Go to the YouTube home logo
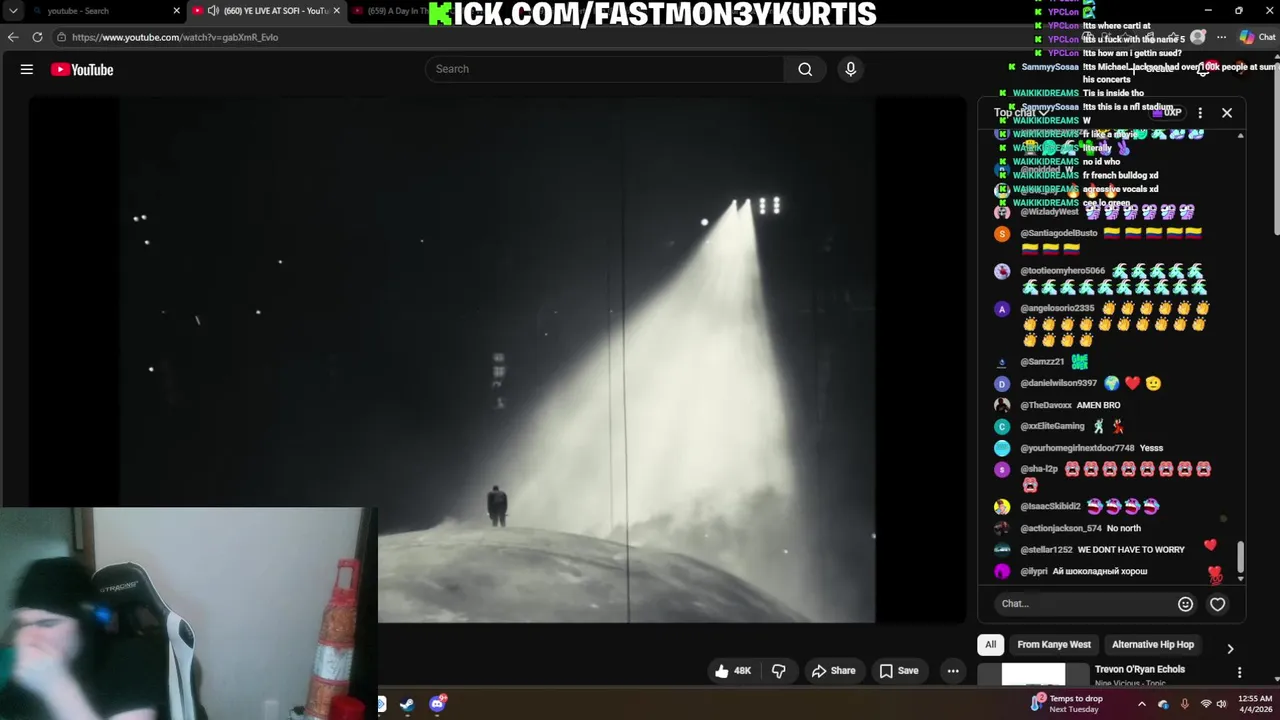The image size is (1280, 720). 82,69
